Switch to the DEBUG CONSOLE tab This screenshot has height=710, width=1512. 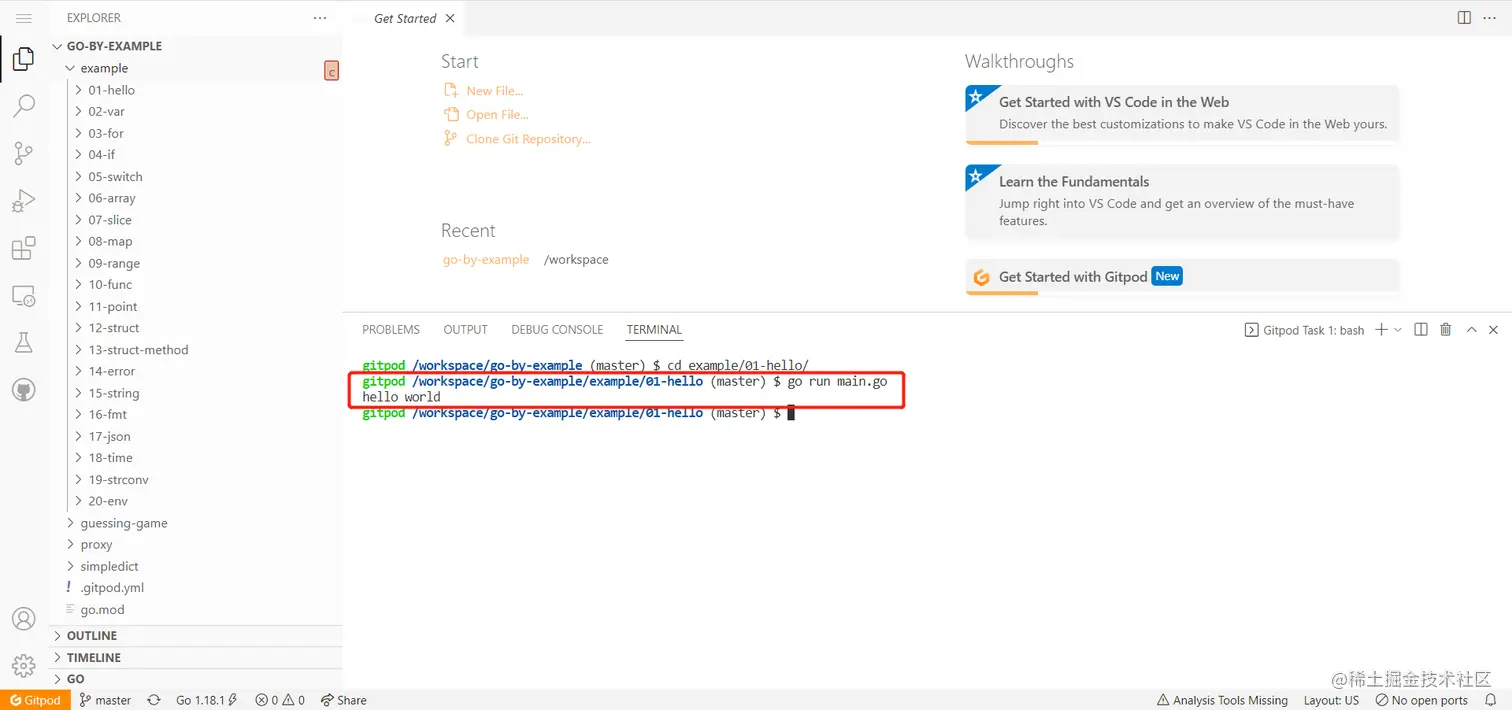(557, 329)
